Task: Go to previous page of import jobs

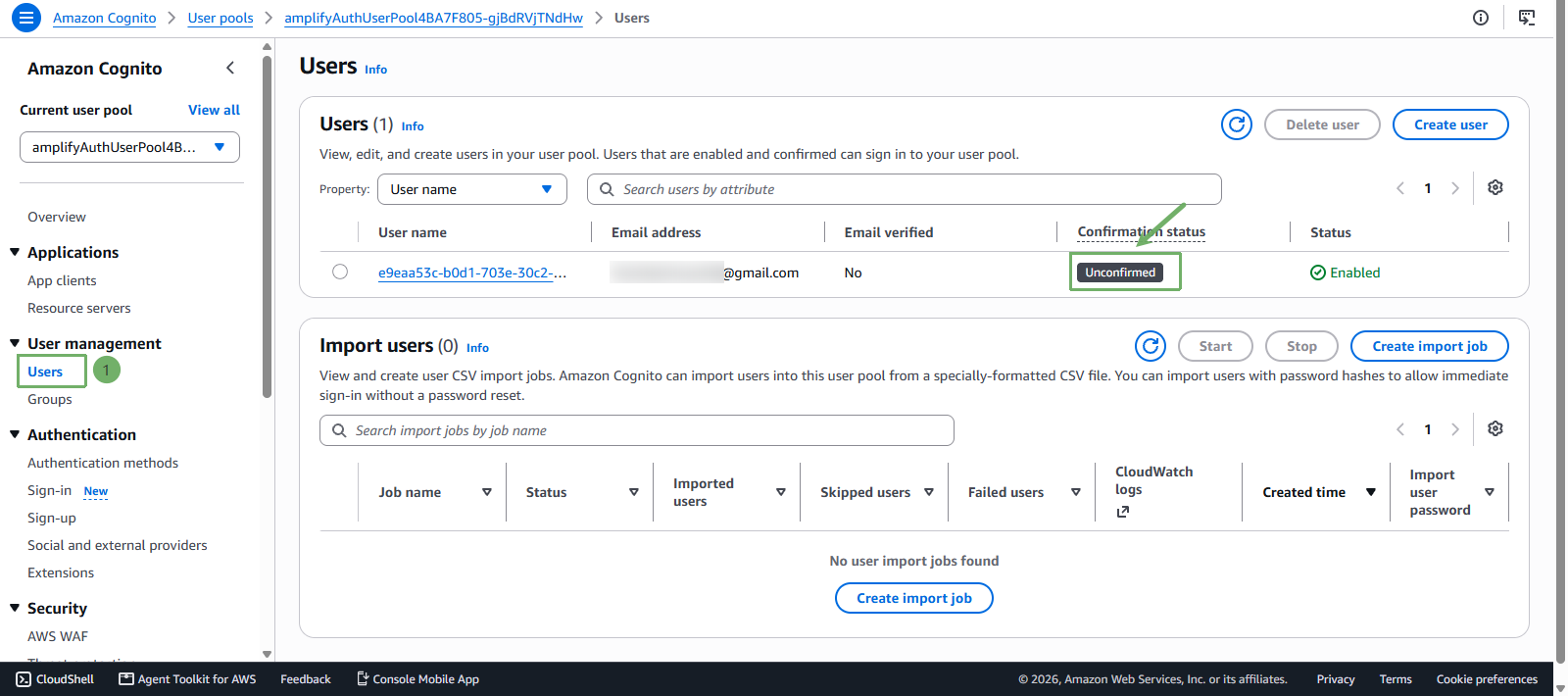Action: [x=1400, y=429]
